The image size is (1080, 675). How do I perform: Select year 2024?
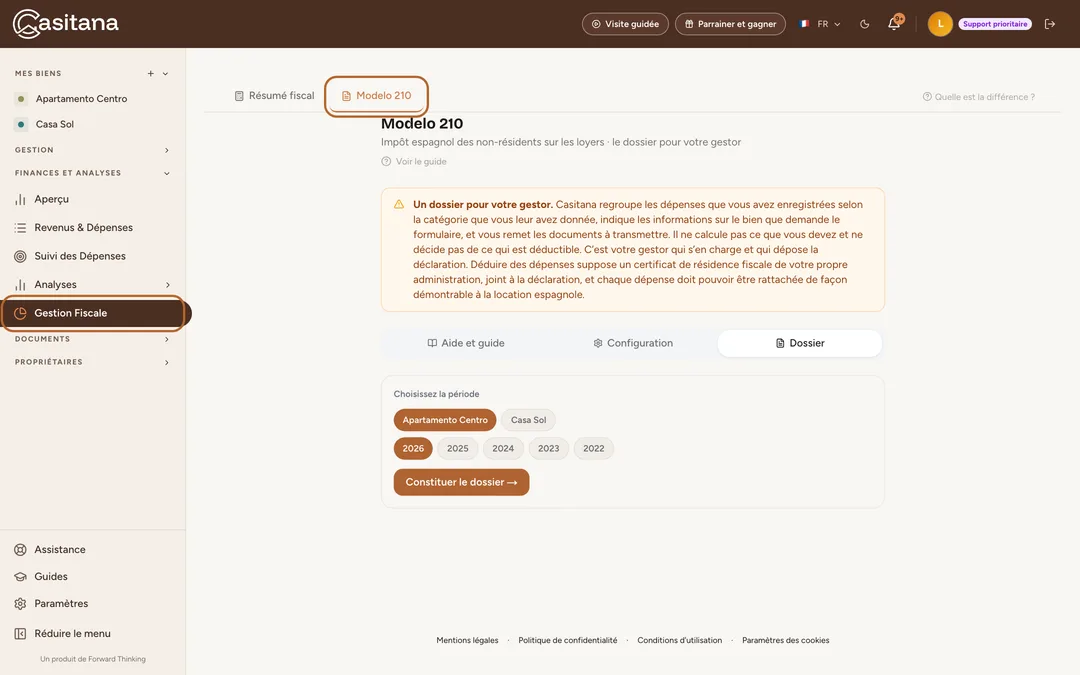click(503, 448)
